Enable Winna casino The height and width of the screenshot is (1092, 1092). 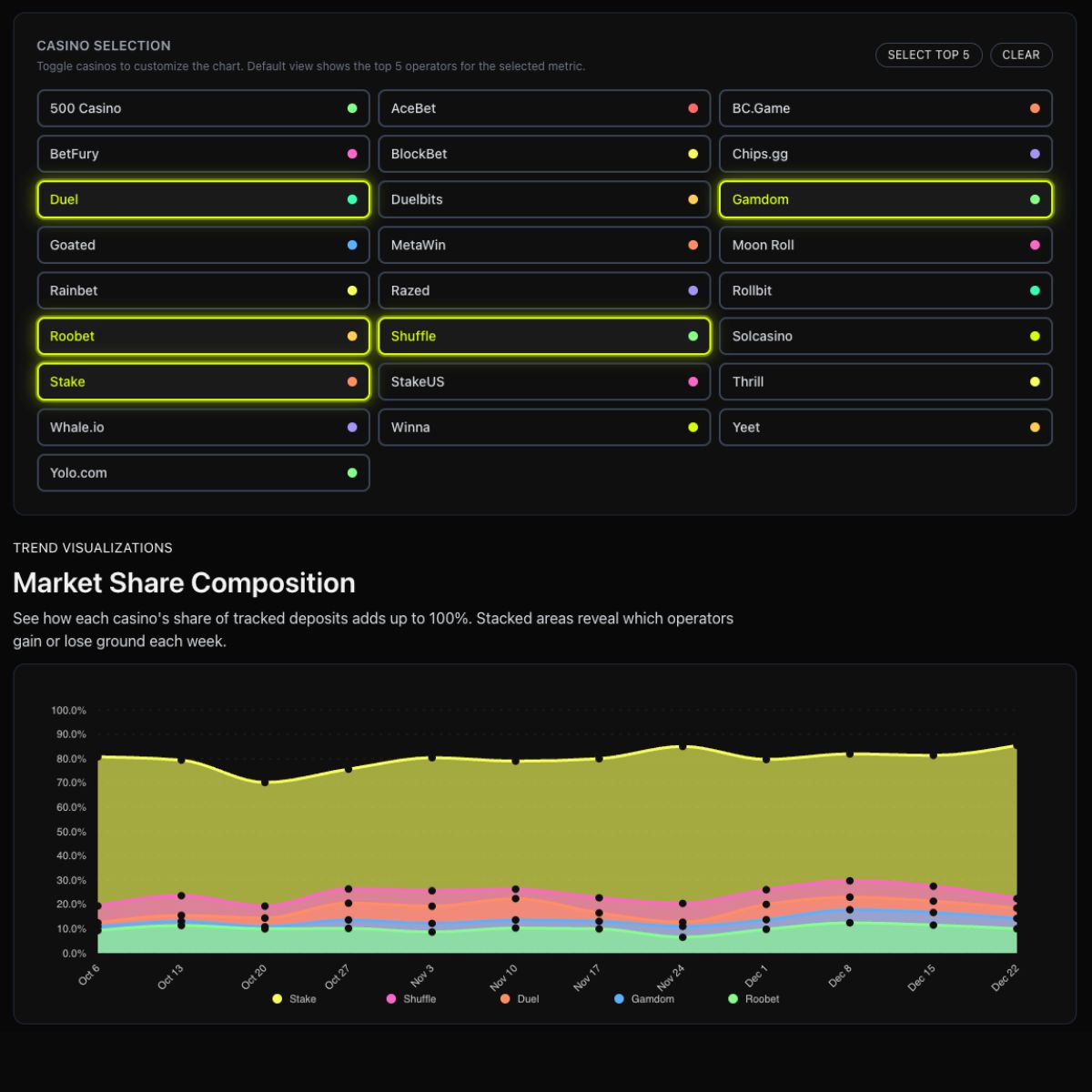(x=544, y=427)
